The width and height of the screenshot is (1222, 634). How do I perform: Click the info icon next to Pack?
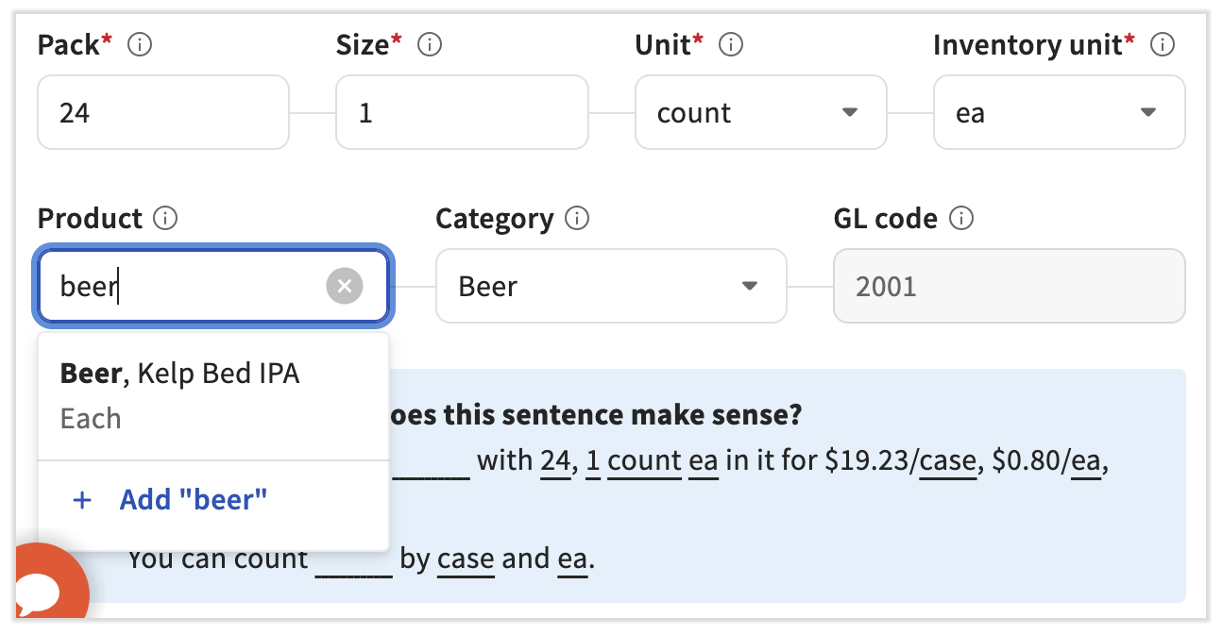[140, 45]
